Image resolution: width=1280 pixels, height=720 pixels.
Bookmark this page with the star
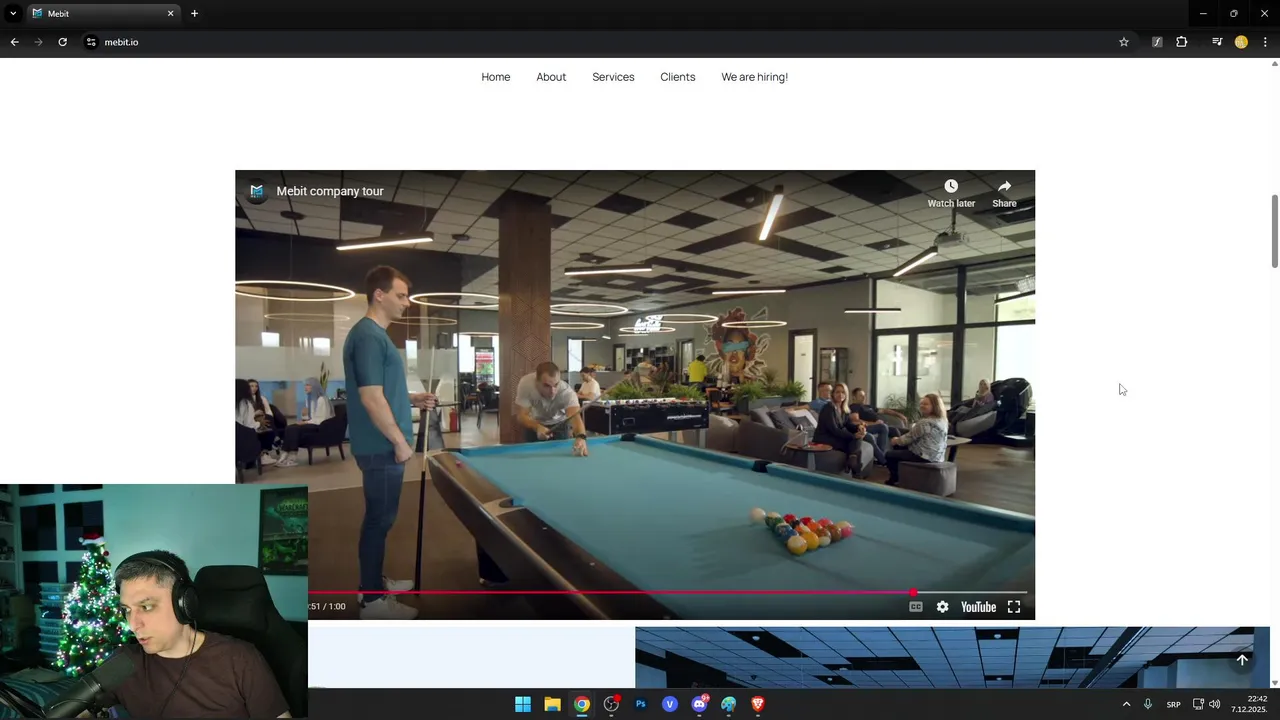tap(1124, 42)
